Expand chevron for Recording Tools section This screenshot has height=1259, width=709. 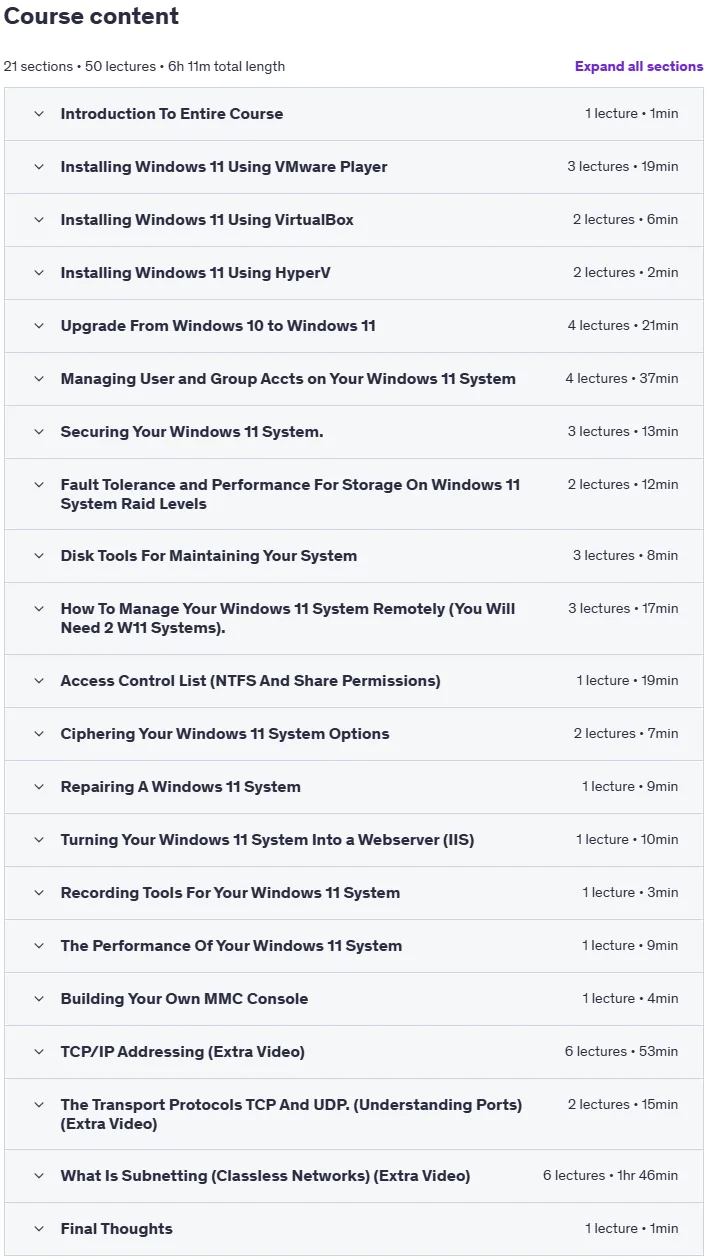(x=39, y=893)
